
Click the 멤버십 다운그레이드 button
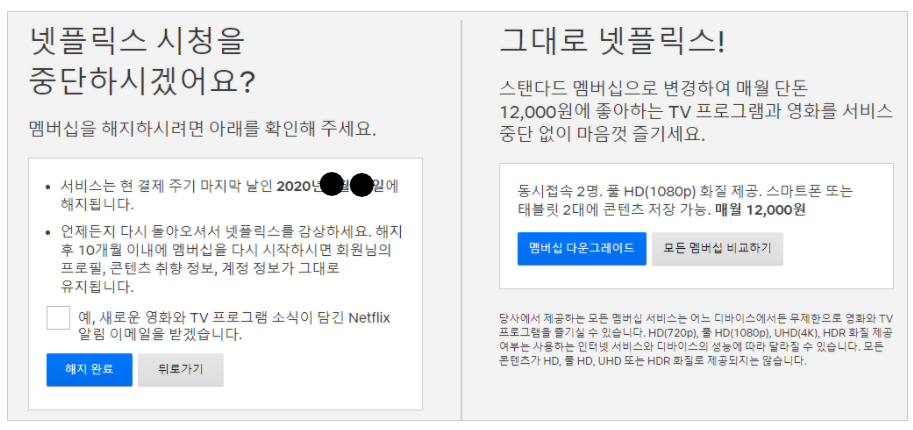tap(582, 248)
